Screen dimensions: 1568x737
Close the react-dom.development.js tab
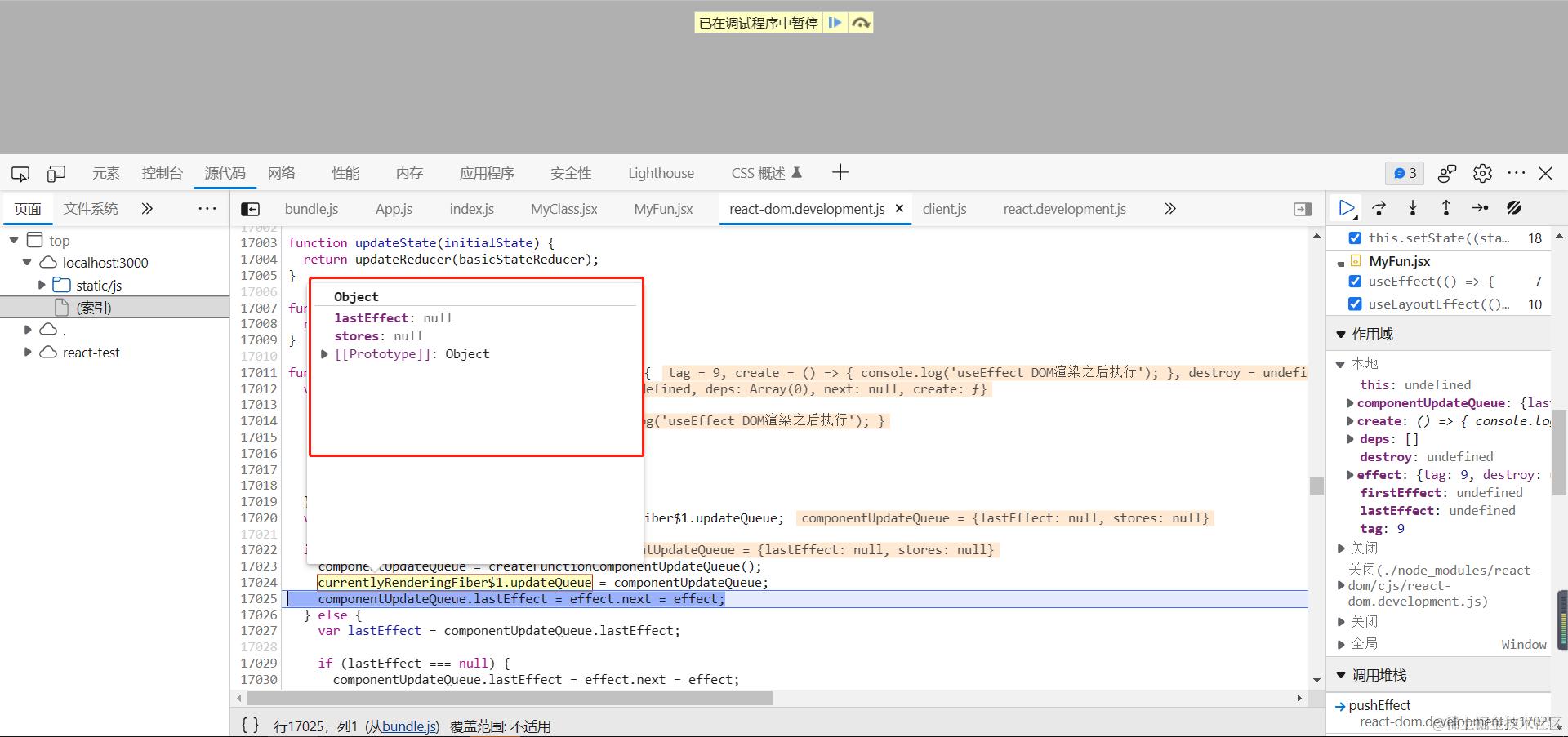pos(899,208)
